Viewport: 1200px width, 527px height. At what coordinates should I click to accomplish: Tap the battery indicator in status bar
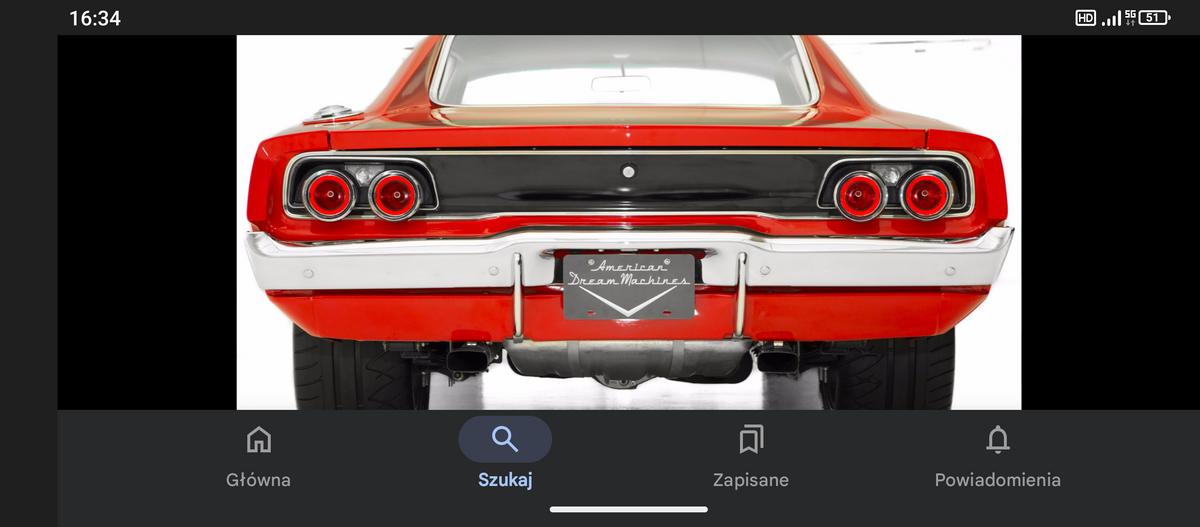click(1154, 17)
